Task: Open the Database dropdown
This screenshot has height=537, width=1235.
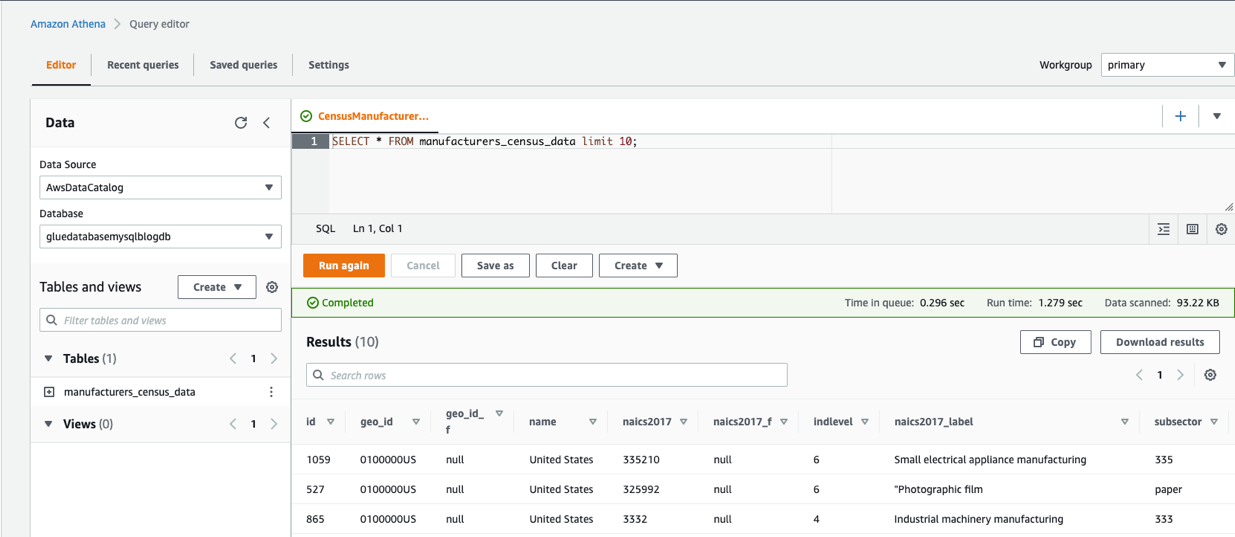Action: tap(160, 237)
